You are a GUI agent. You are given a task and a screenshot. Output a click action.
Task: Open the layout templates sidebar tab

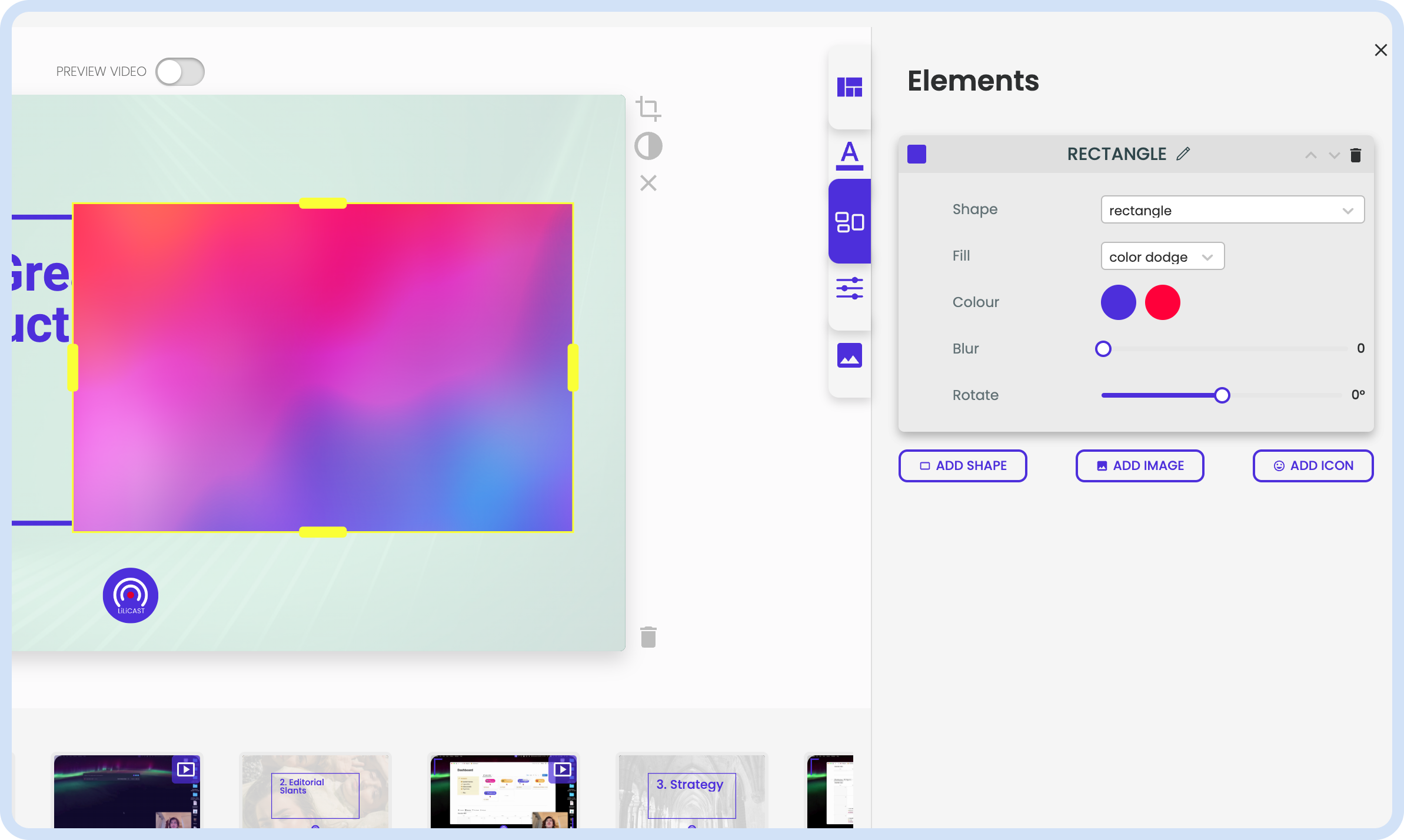coord(849,88)
